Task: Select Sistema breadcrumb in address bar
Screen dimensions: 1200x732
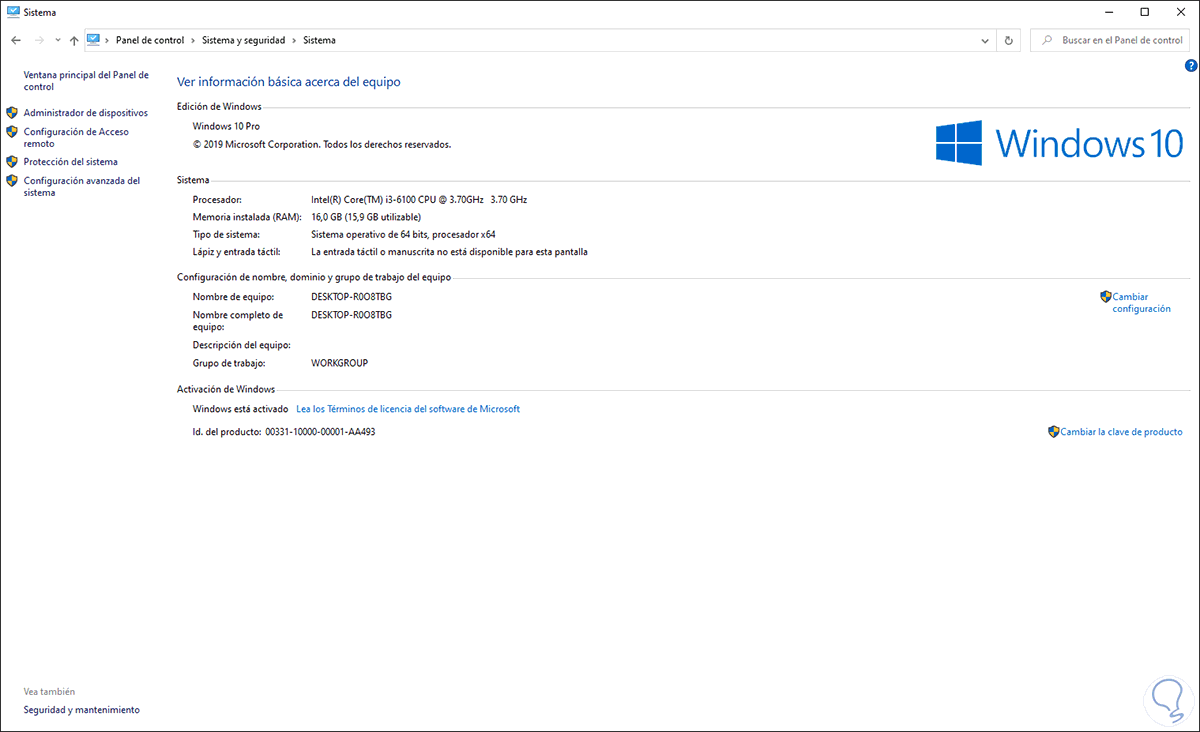Action: [x=319, y=40]
